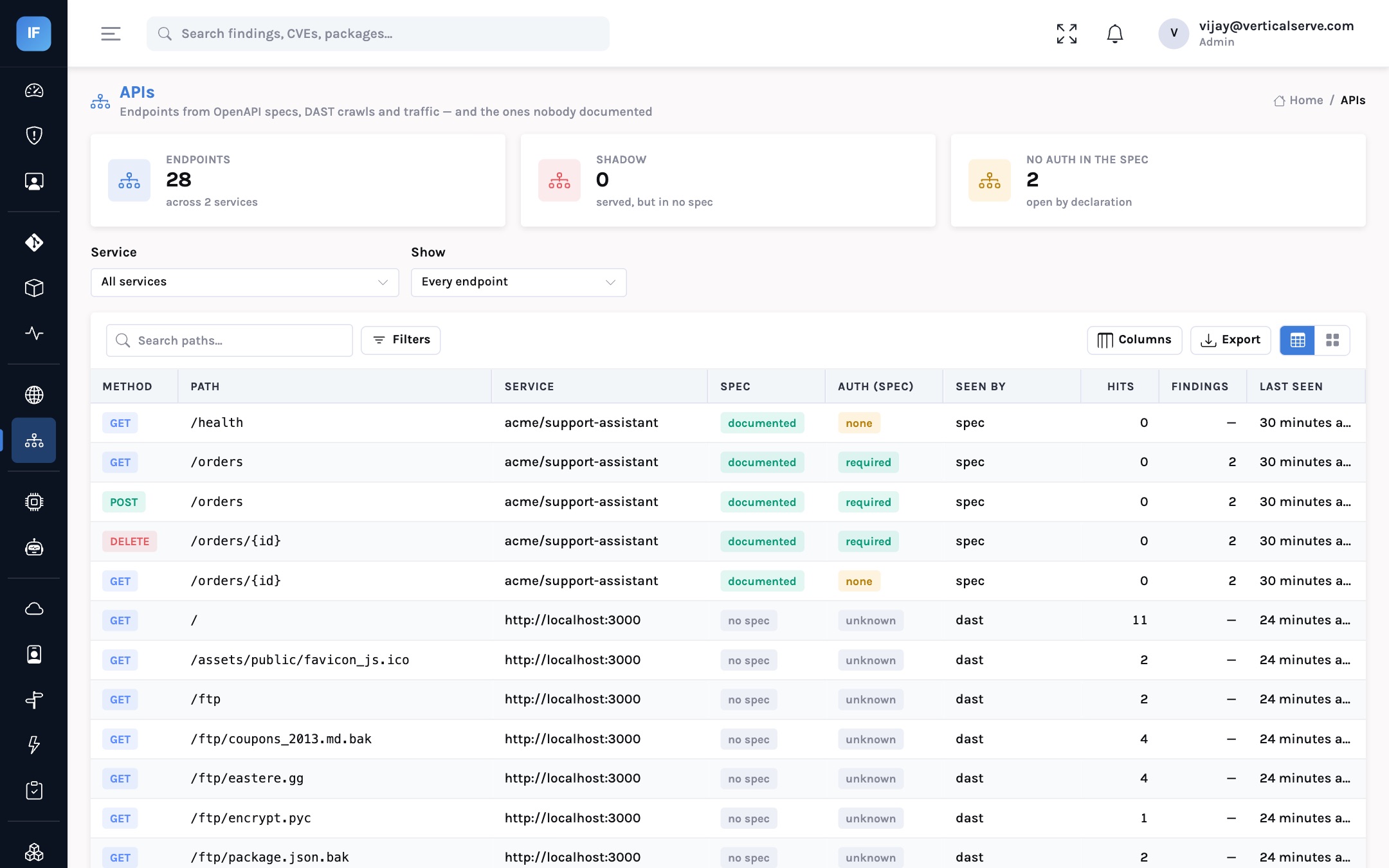Viewport: 1389px width, 868px height.
Task: Click the user card sidebar icon
Action: 34,181
